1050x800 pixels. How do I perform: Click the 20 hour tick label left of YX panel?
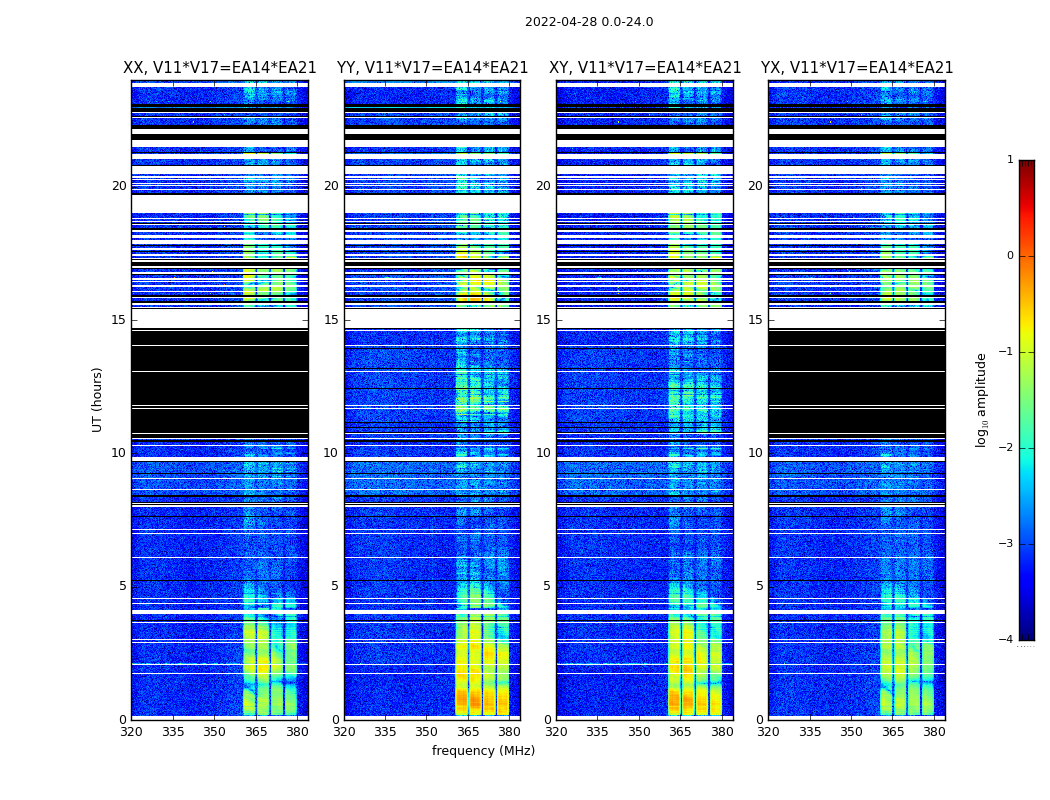point(755,186)
